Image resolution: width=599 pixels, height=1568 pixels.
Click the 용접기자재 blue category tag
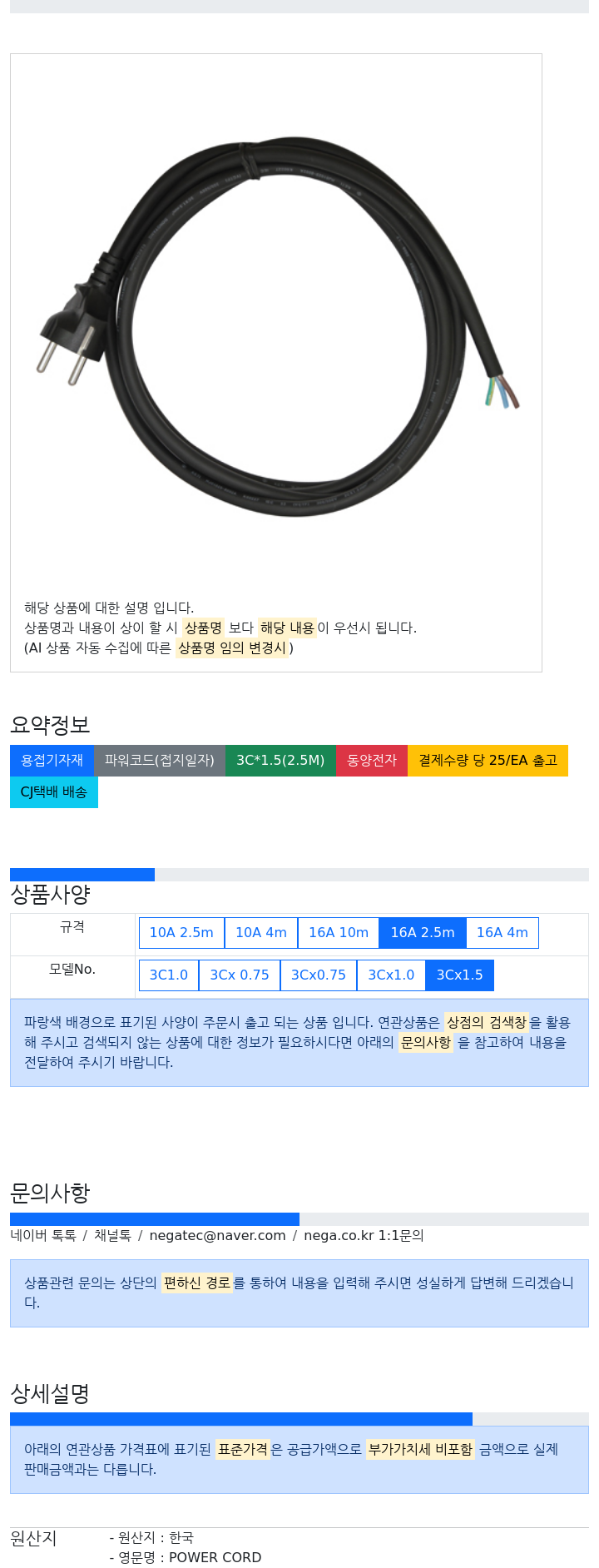pos(52,761)
